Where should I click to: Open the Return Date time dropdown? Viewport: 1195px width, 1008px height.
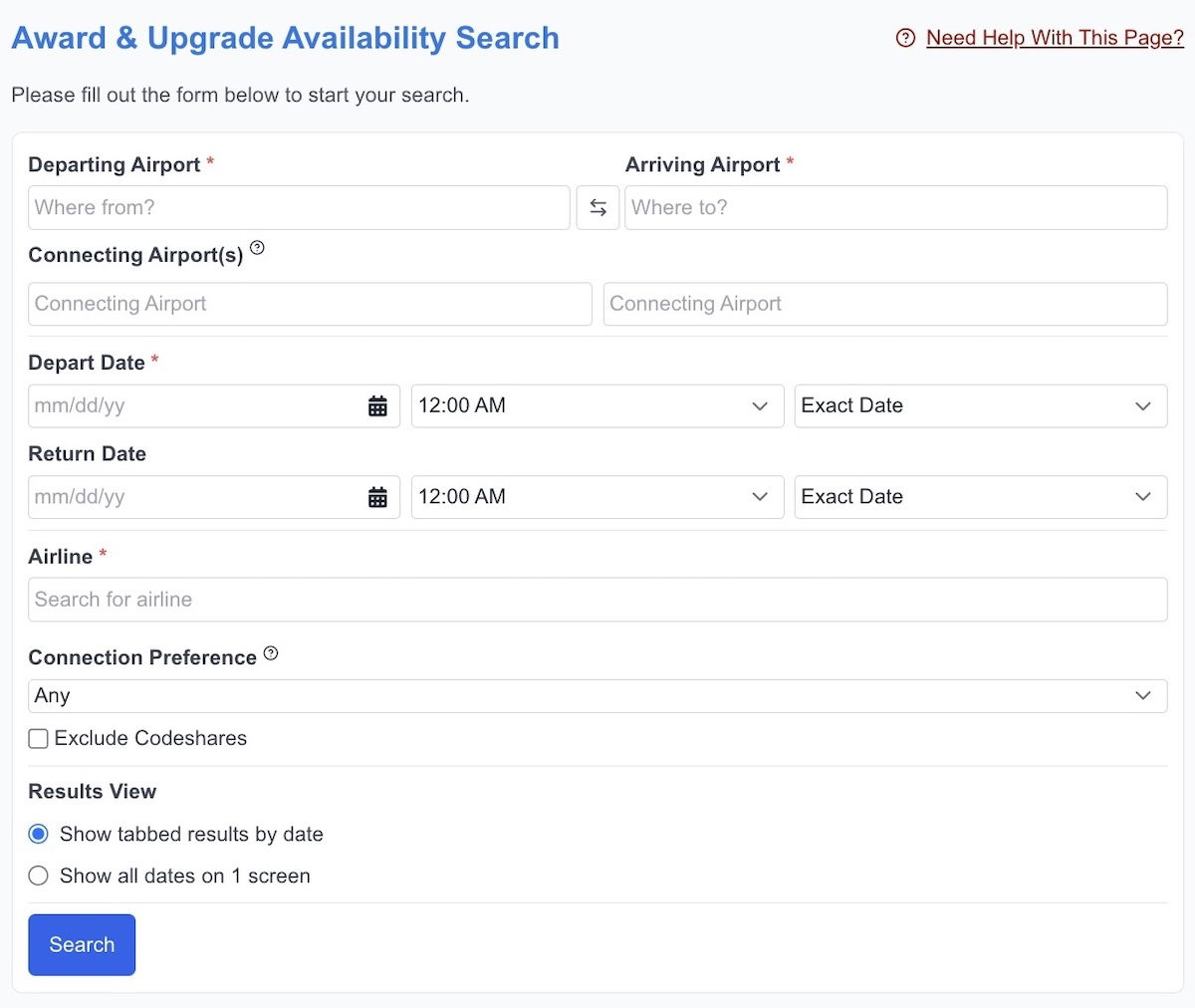pos(597,497)
